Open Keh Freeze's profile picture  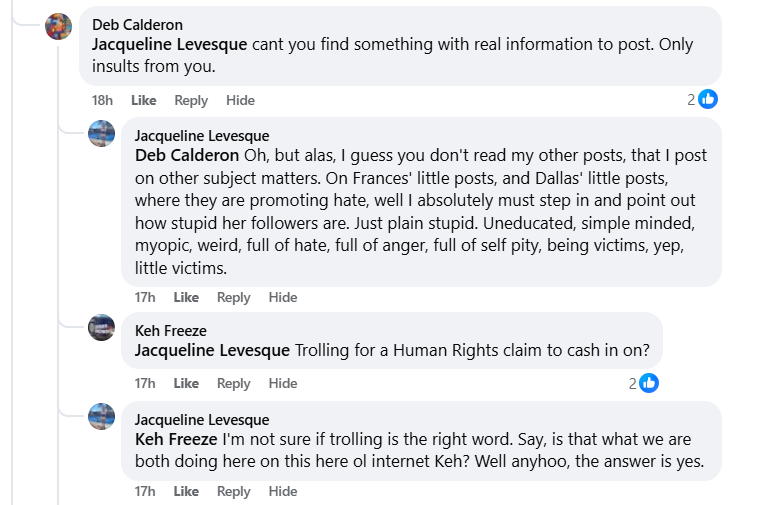pyautogui.click(x=102, y=327)
